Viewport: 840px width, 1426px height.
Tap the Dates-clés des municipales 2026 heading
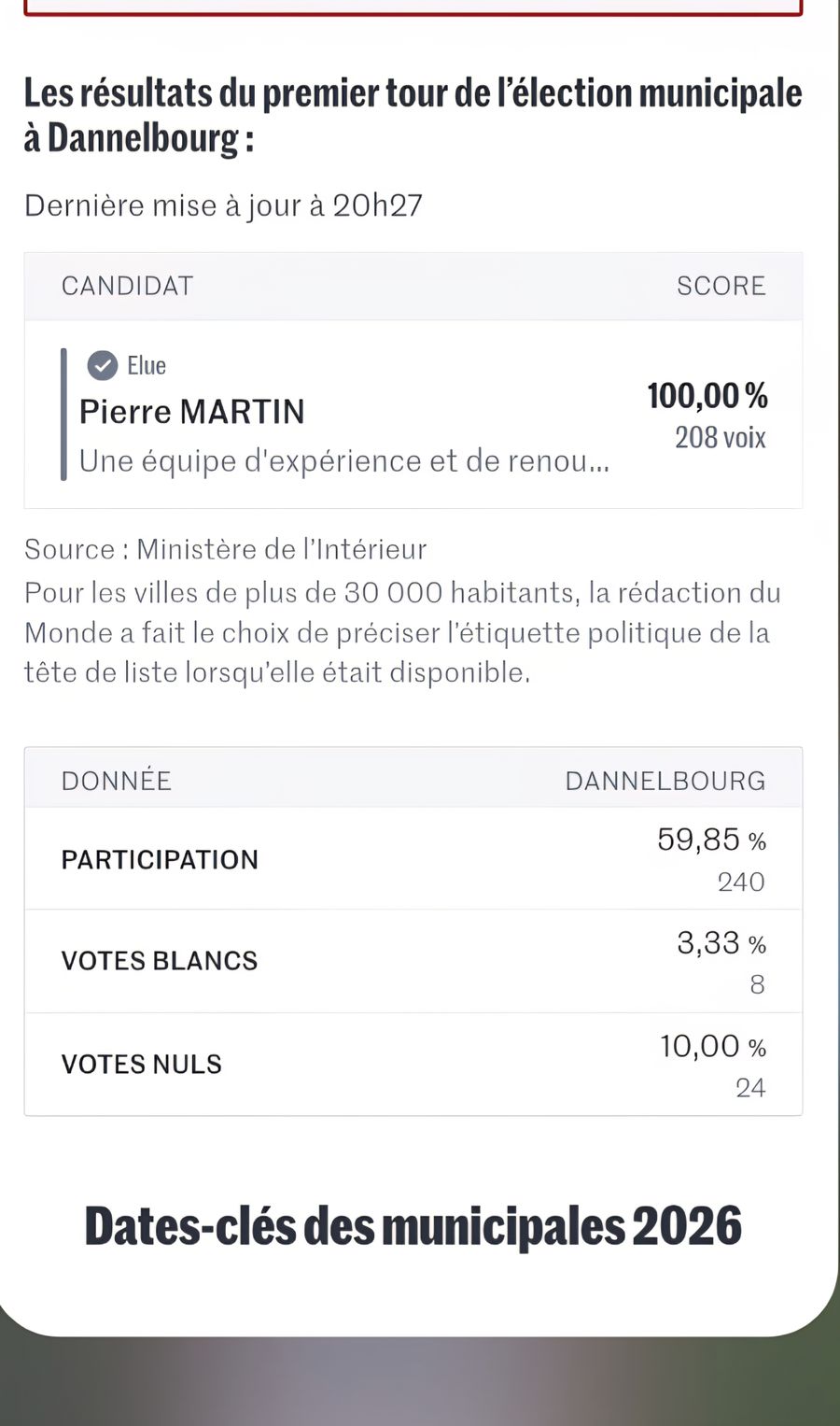point(413,1225)
